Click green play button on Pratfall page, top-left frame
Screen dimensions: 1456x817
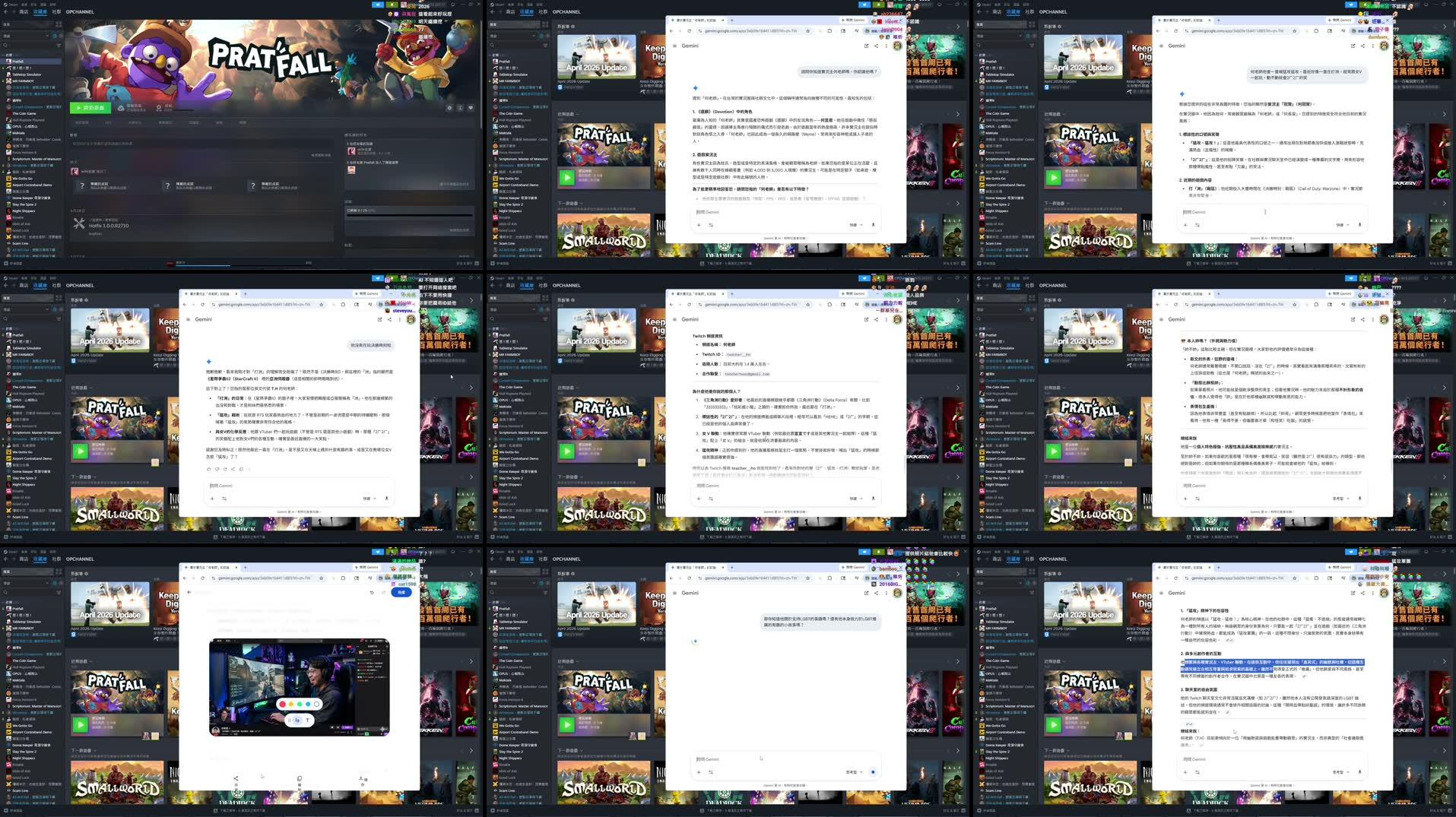click(90, 108)
